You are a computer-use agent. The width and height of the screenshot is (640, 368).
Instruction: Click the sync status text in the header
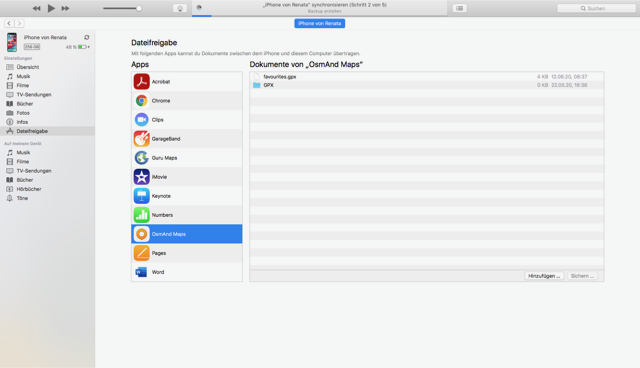click(324, 5)
